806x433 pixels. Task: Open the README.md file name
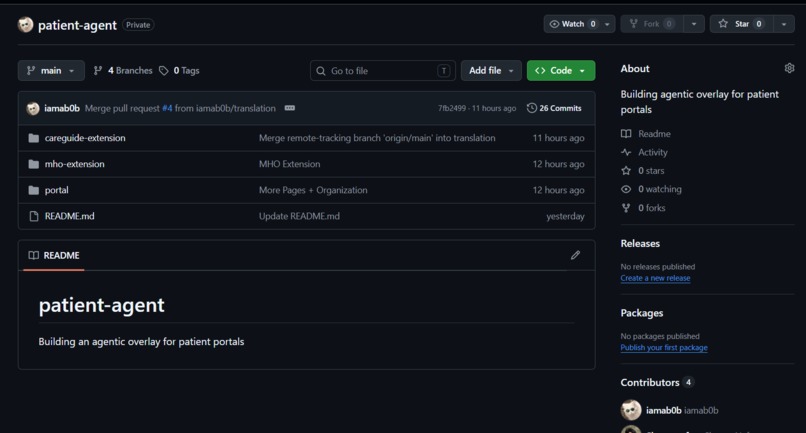(x=69, y=216)
